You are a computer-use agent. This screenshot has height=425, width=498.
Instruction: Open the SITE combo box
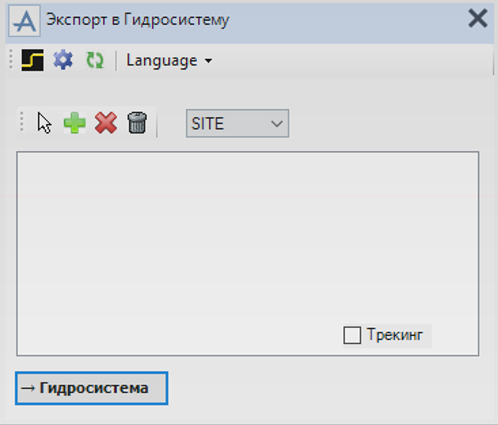coord(237,123)
